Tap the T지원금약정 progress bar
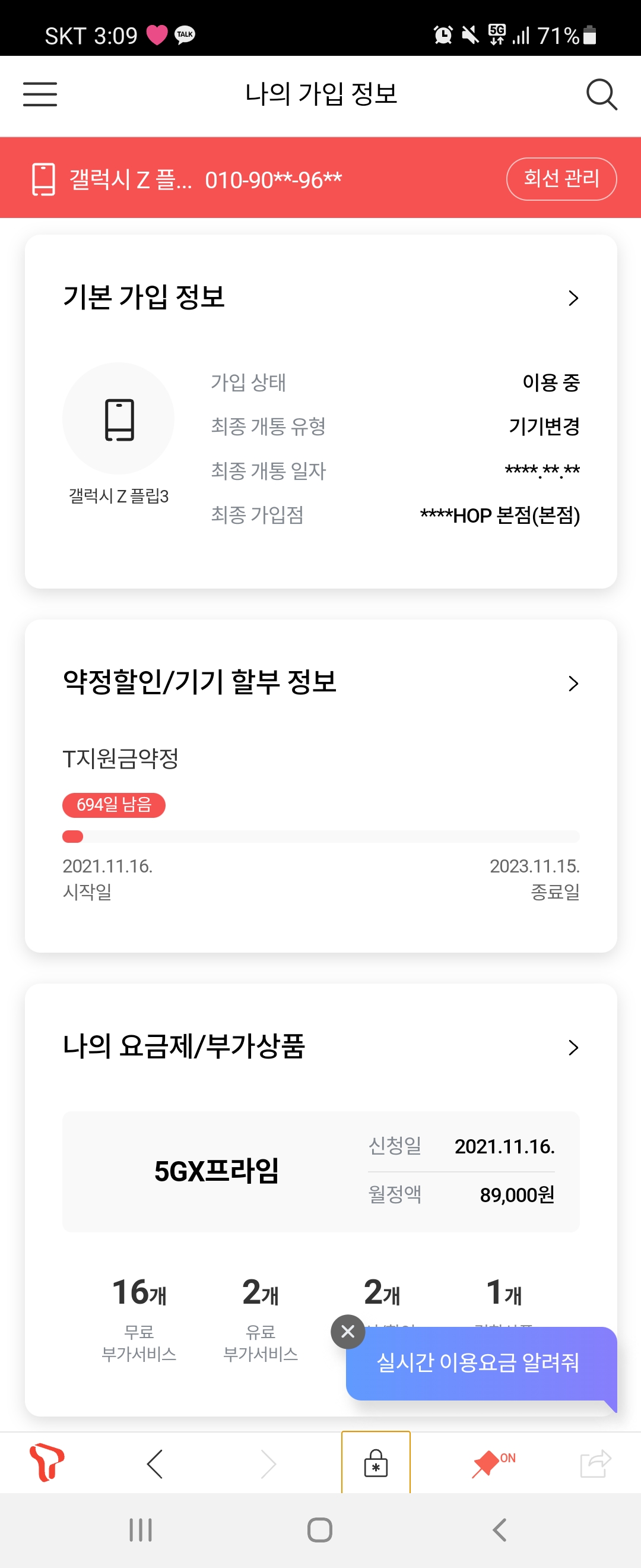 point(320,836)
